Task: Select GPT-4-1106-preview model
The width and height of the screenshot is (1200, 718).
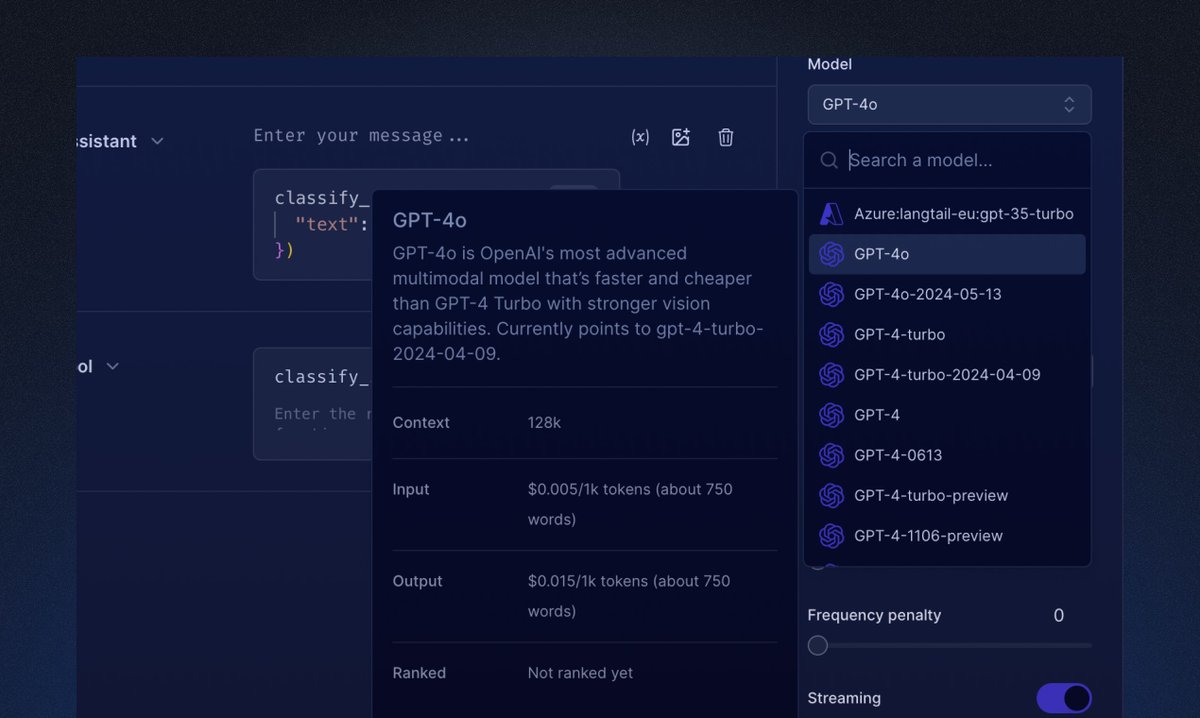Action: pyautogui.click(x=947, y=536)
